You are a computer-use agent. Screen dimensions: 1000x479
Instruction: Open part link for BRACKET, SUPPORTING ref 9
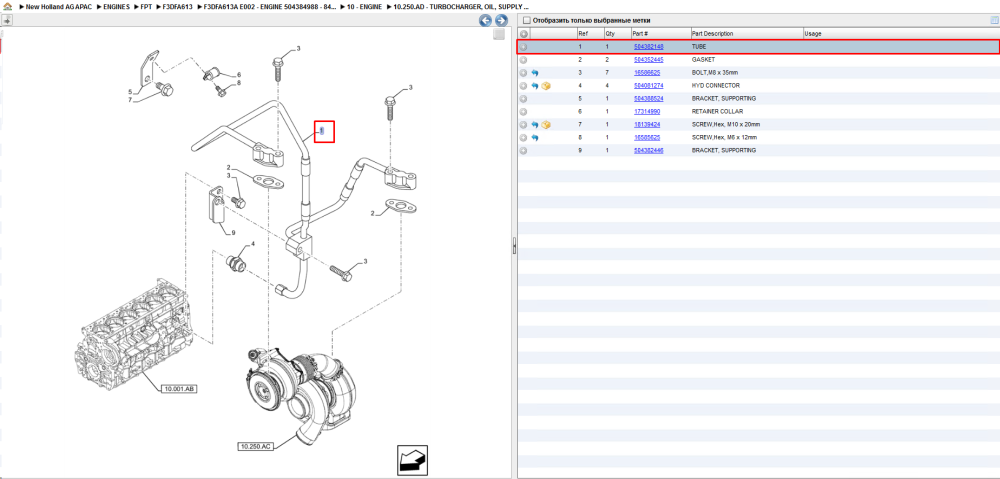click(x=649, y=151)
